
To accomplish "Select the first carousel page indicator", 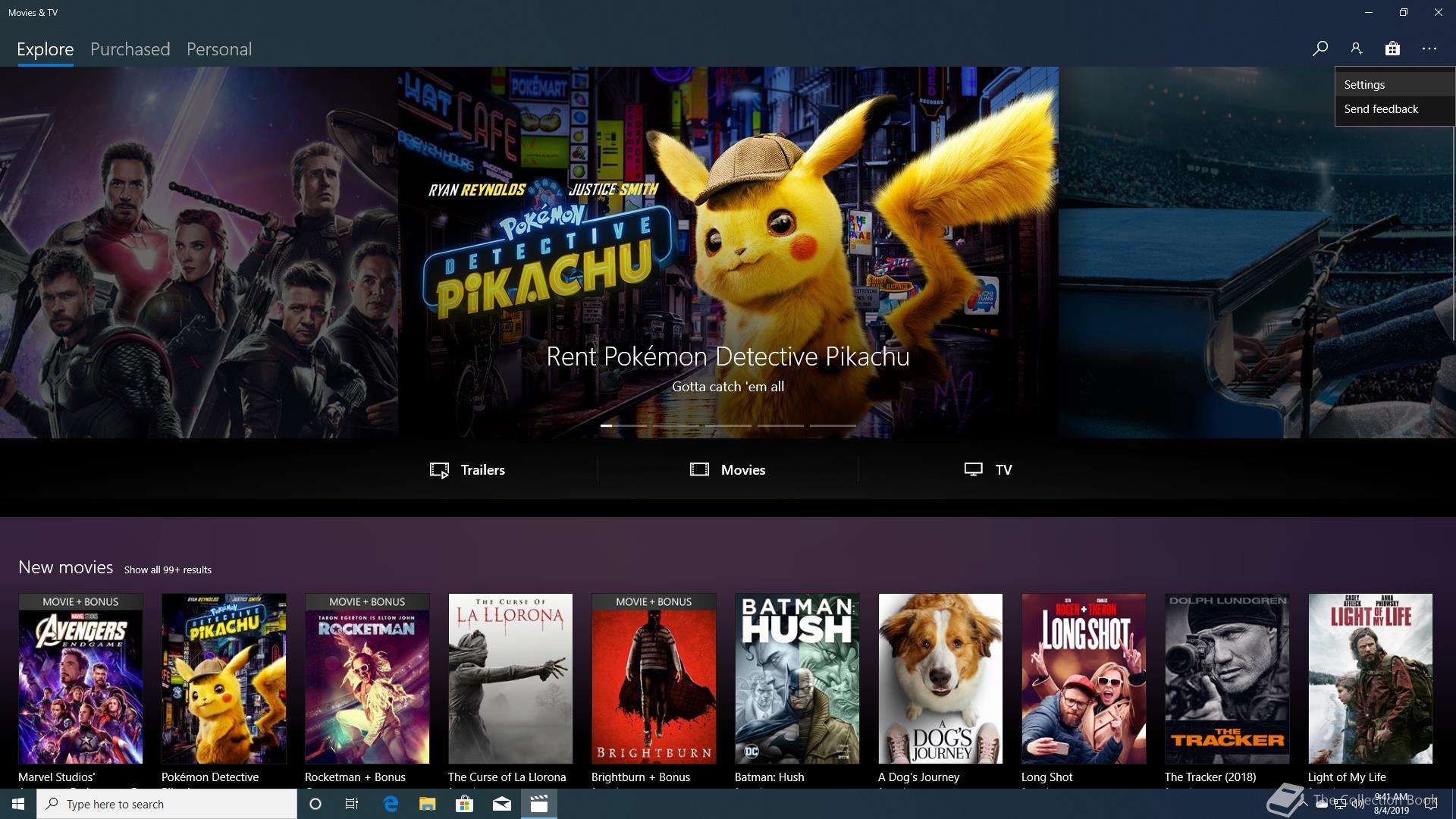I will (623, 425).
